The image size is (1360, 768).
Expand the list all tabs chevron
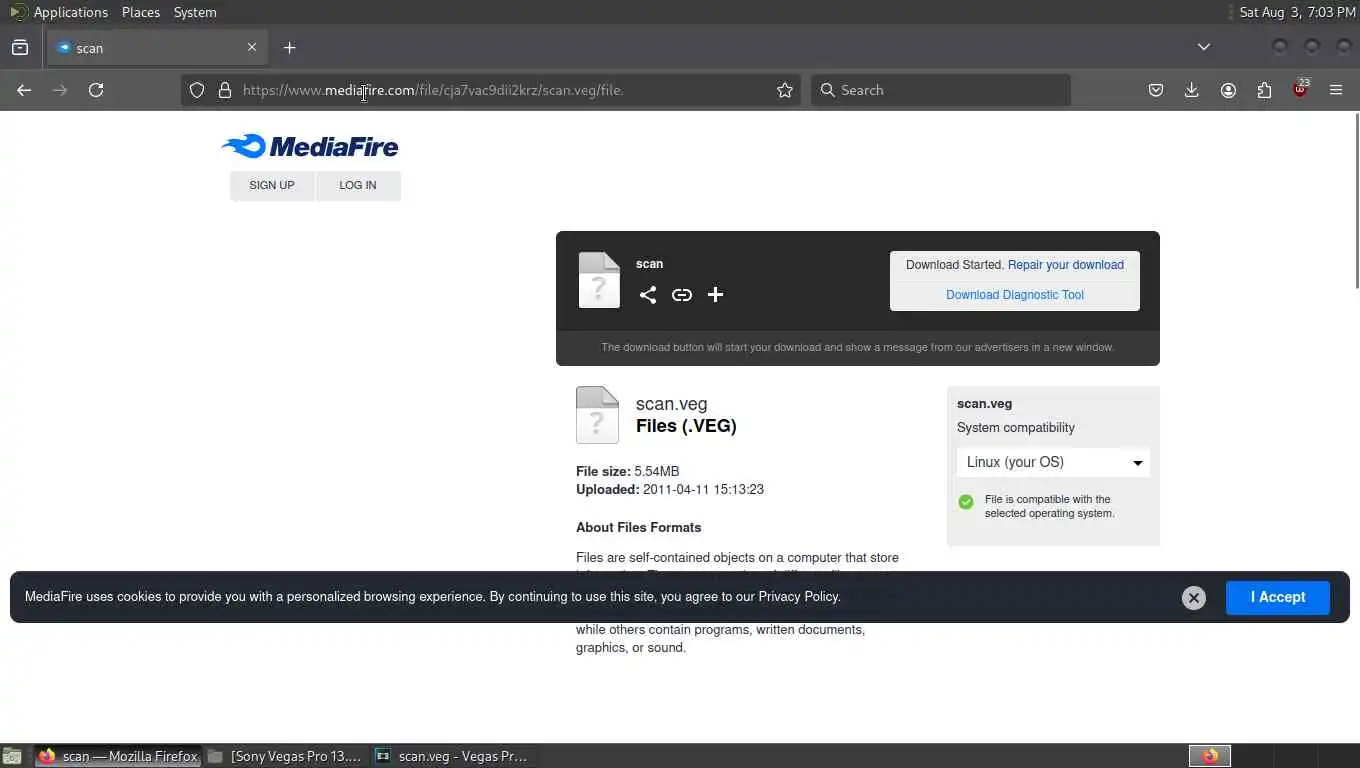(1204, 47)
